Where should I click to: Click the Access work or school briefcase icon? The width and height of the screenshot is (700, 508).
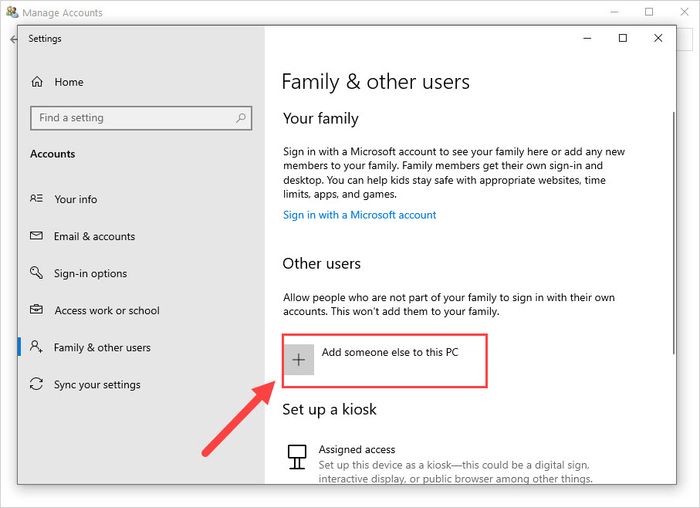click(x=36, y=309)
